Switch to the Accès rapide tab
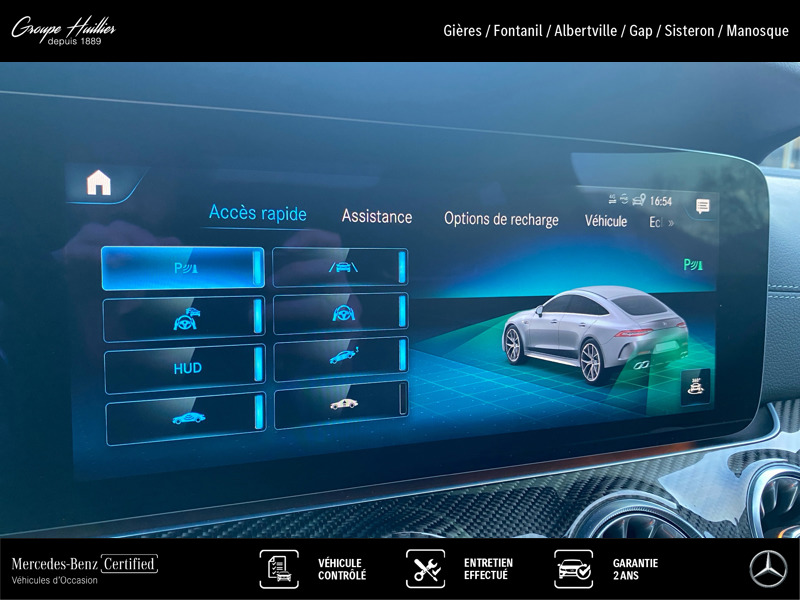This screenshot has width=800, height=600. (x=257, y=213)
